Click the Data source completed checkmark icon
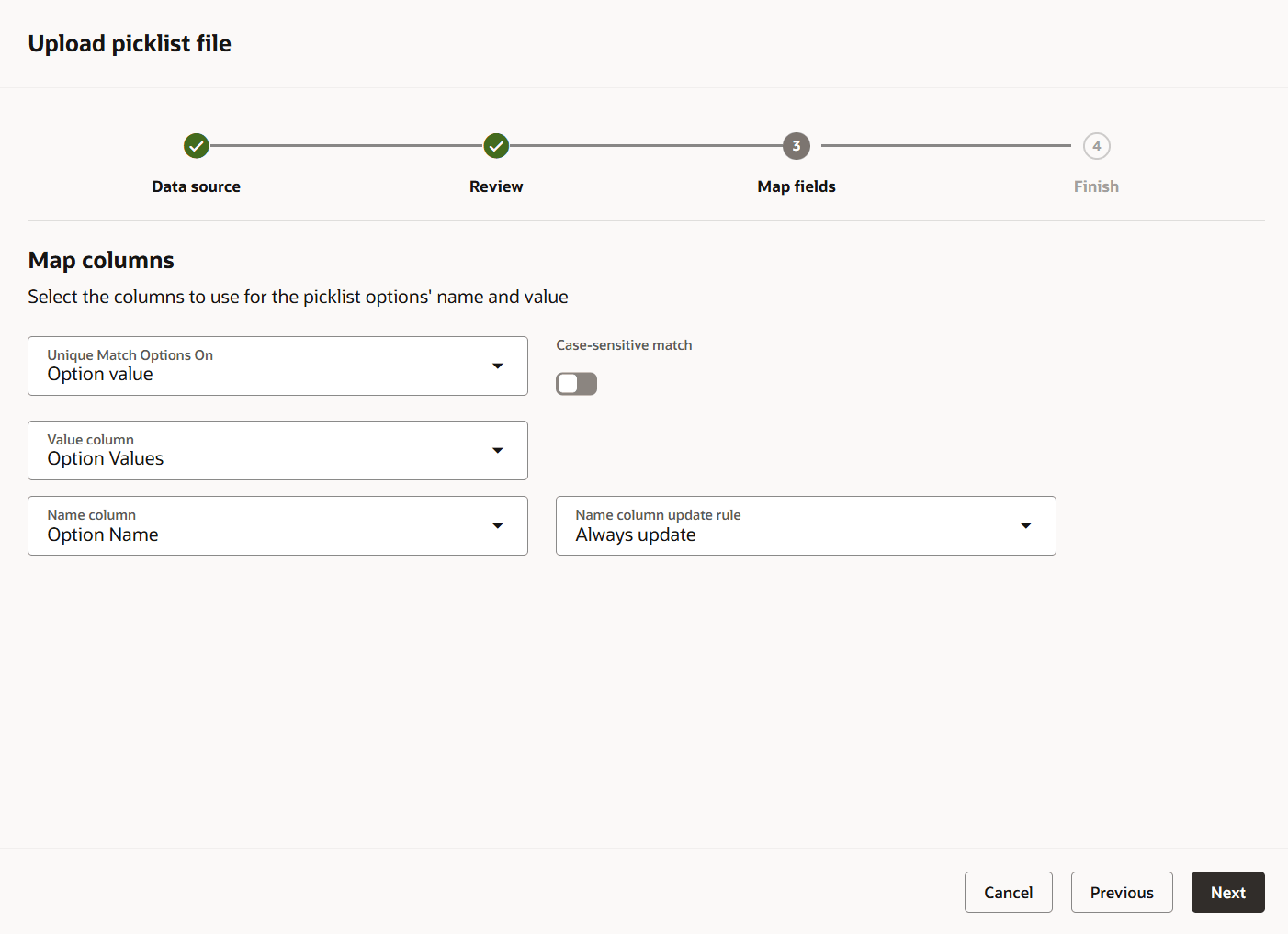 pyautogui.click(x=197, y=146)
